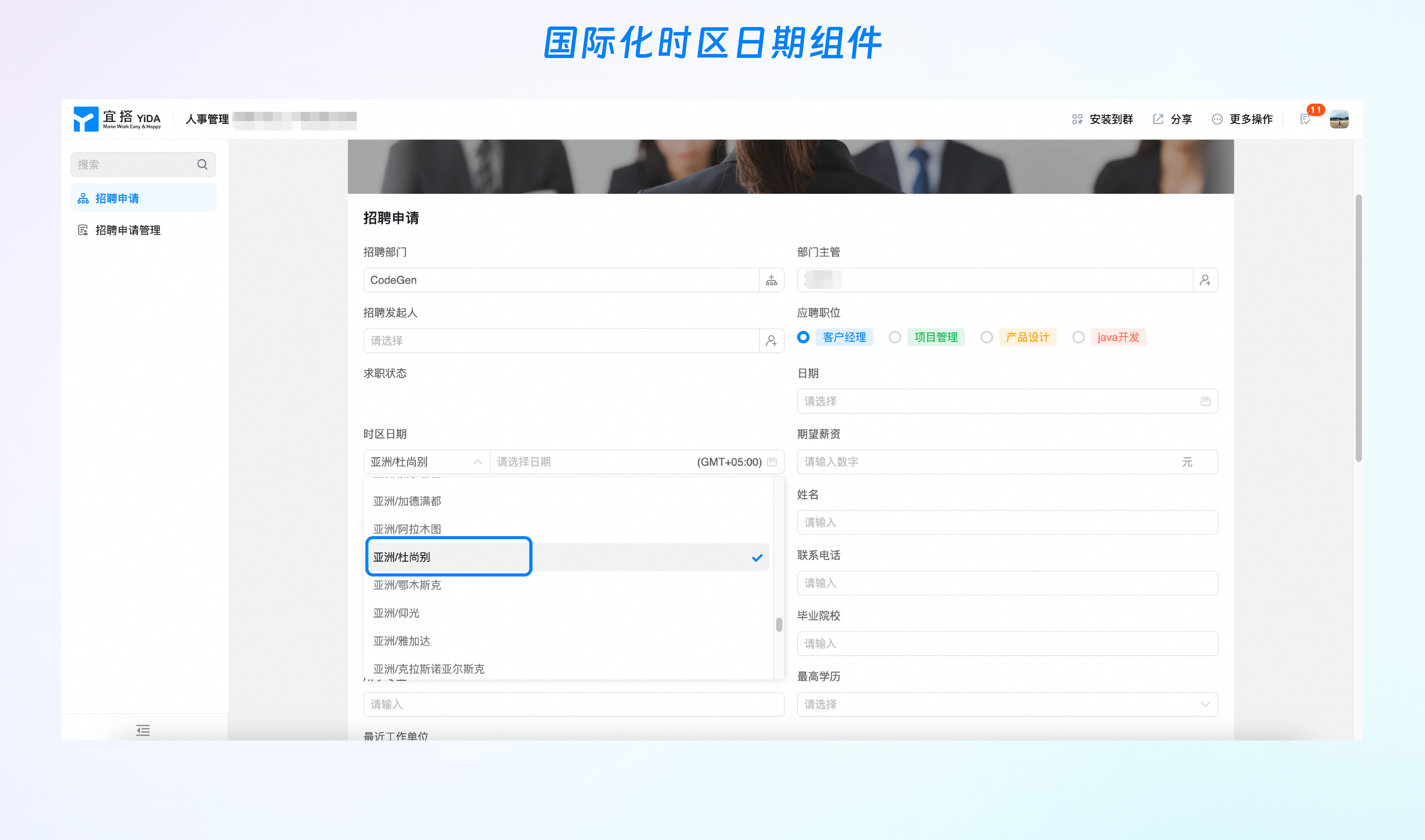Click the 请选择日期 timezone date input

(x=637, y=462)
